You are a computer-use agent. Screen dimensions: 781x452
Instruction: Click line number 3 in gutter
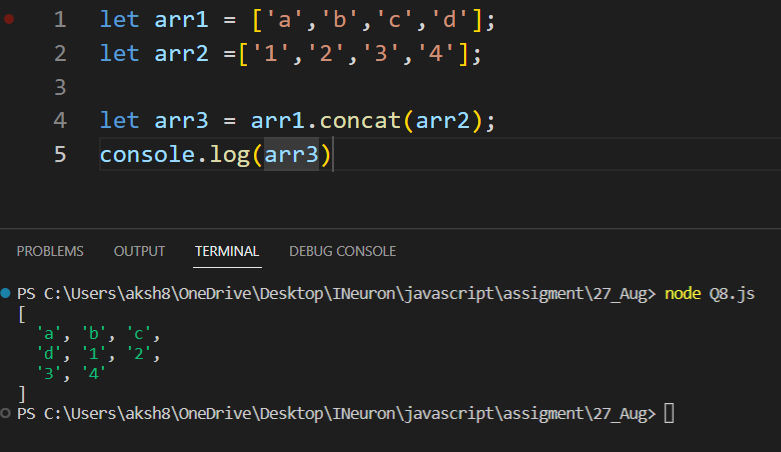point(60,87)
